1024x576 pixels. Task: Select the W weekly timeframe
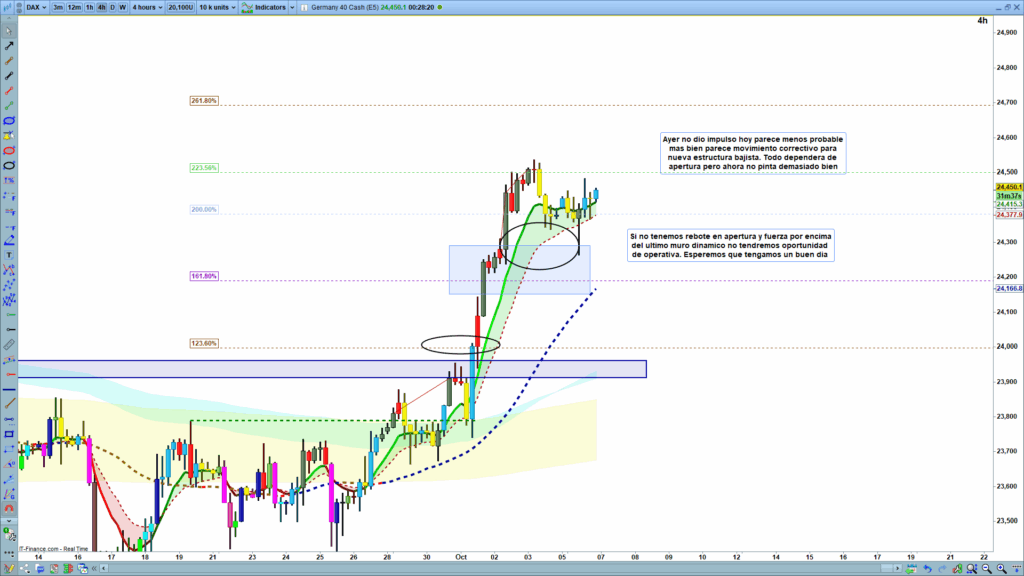[122, 7]
